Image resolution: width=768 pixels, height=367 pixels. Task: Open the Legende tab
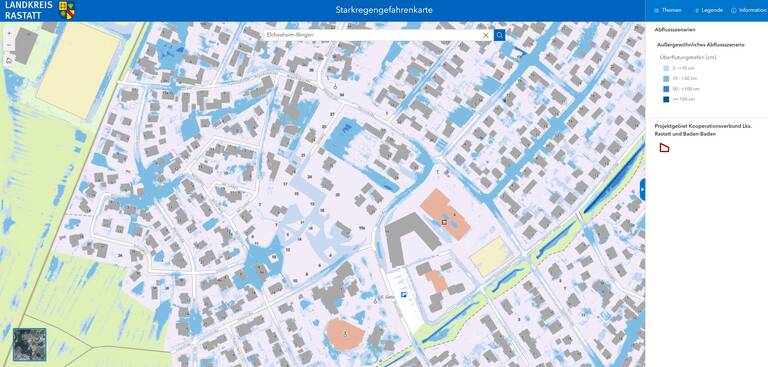[708, 10]
